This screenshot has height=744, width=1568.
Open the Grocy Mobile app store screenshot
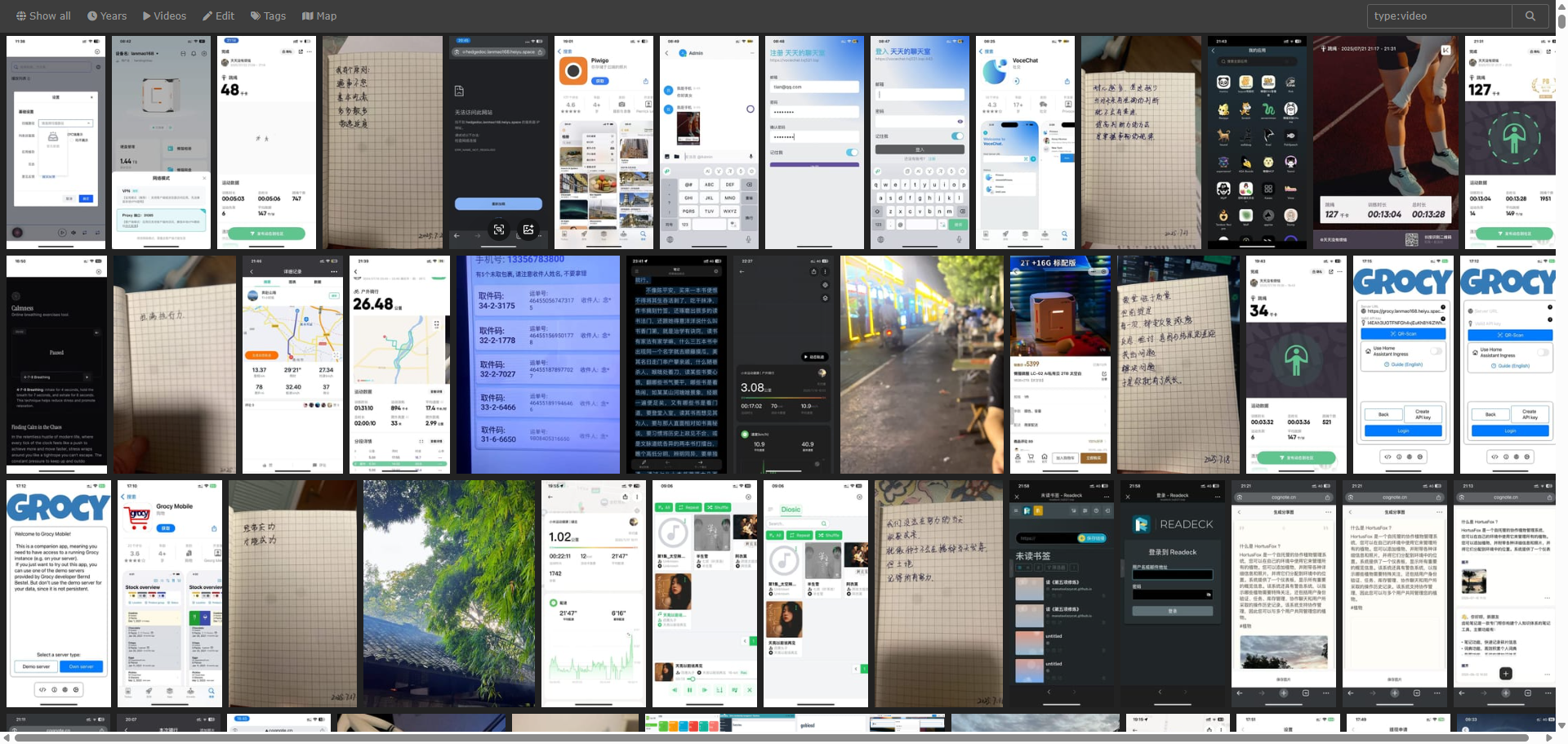click(170, 594)
